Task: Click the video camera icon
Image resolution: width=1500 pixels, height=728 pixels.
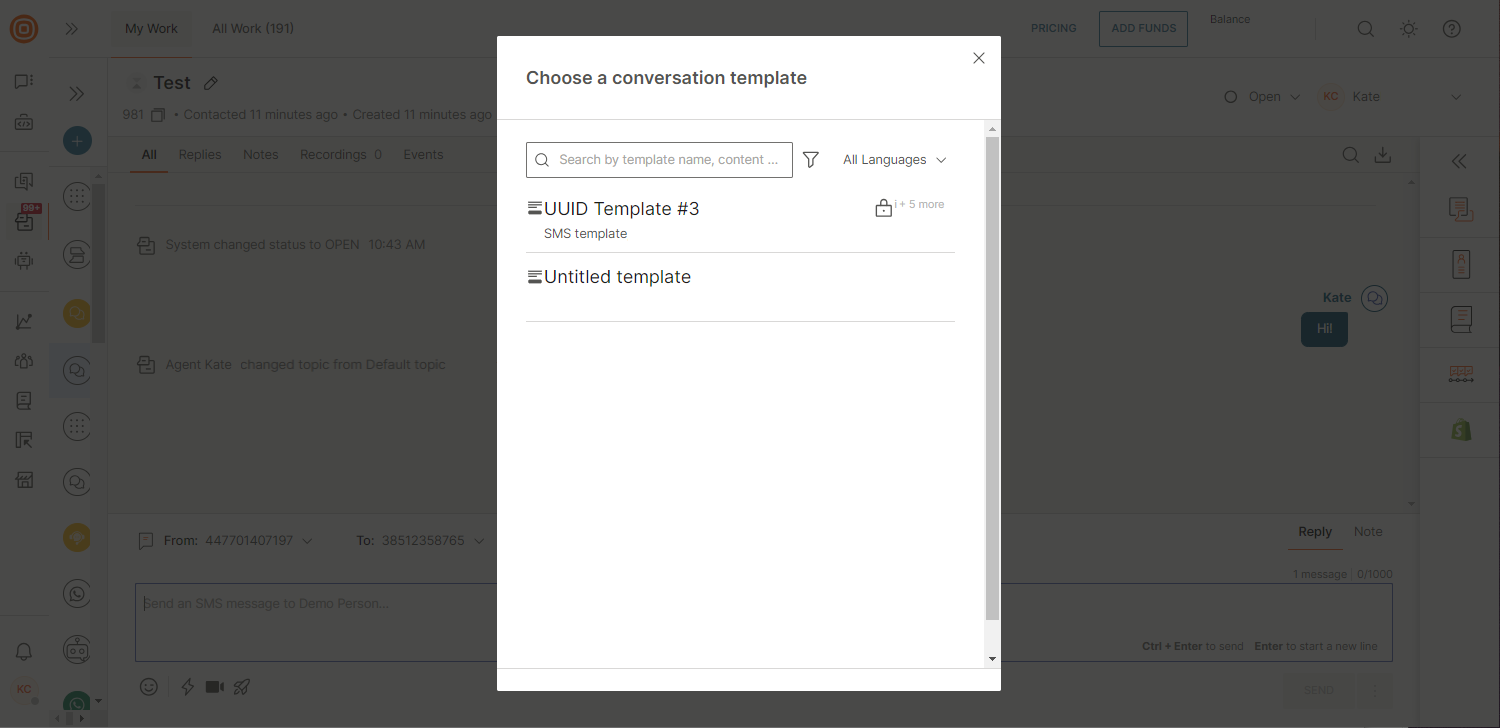Action: tap(214, 687)
